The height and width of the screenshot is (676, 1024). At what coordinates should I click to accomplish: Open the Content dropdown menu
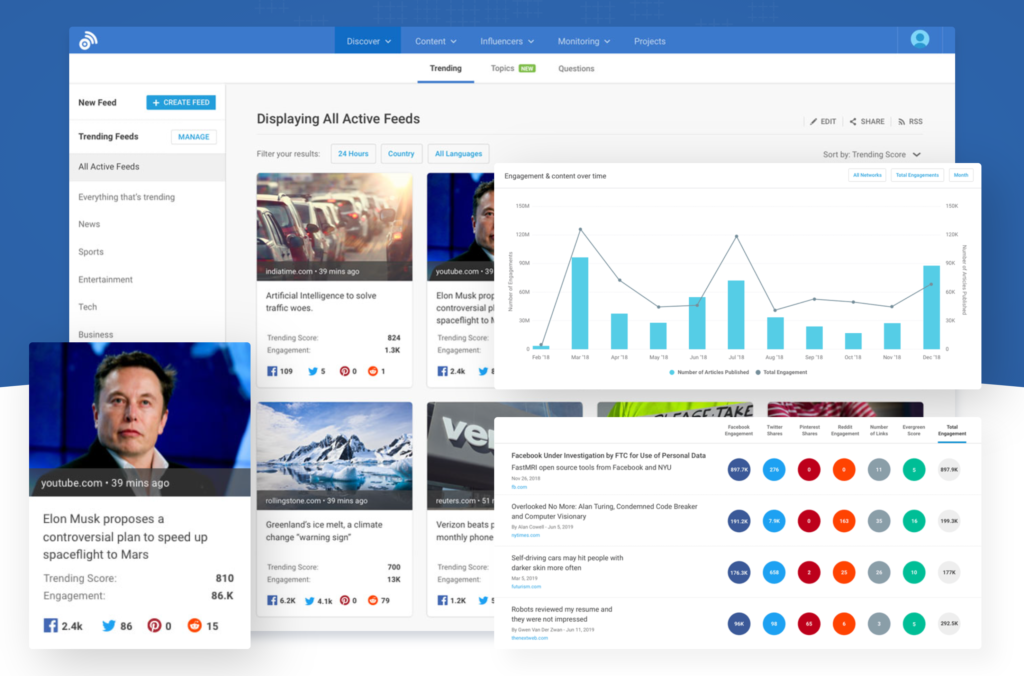click(436, 41)
